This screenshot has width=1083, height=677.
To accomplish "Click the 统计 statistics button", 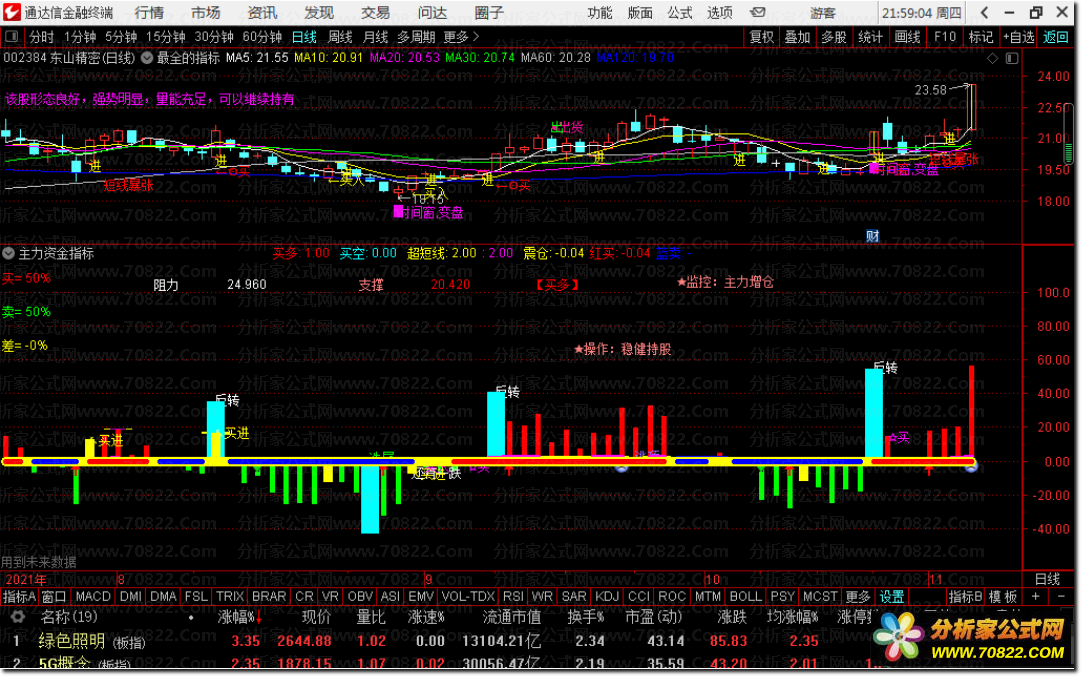I will pos(871,37).
